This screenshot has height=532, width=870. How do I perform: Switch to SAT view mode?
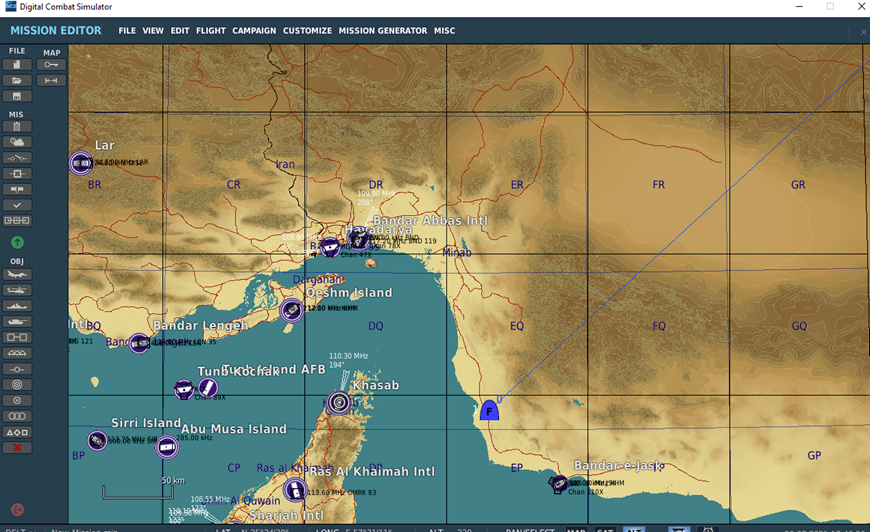(605, 529)
